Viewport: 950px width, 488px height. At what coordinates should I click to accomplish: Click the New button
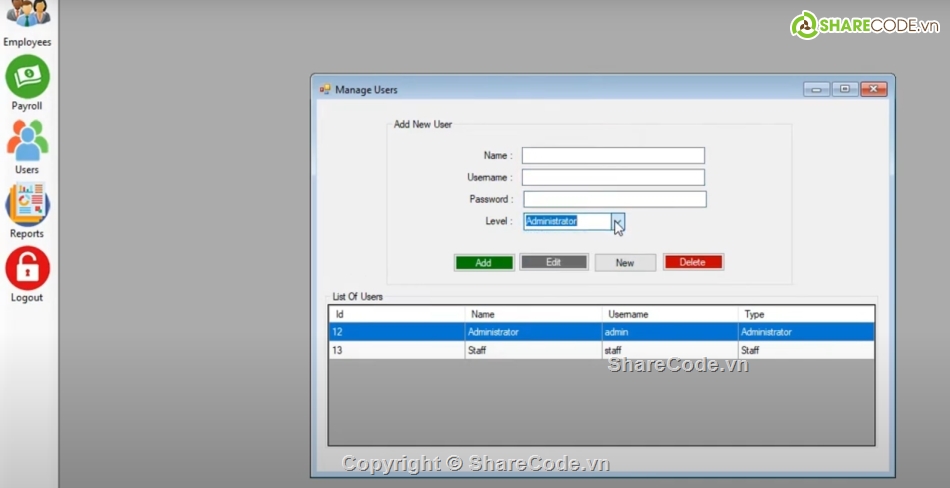coord(625,262)
